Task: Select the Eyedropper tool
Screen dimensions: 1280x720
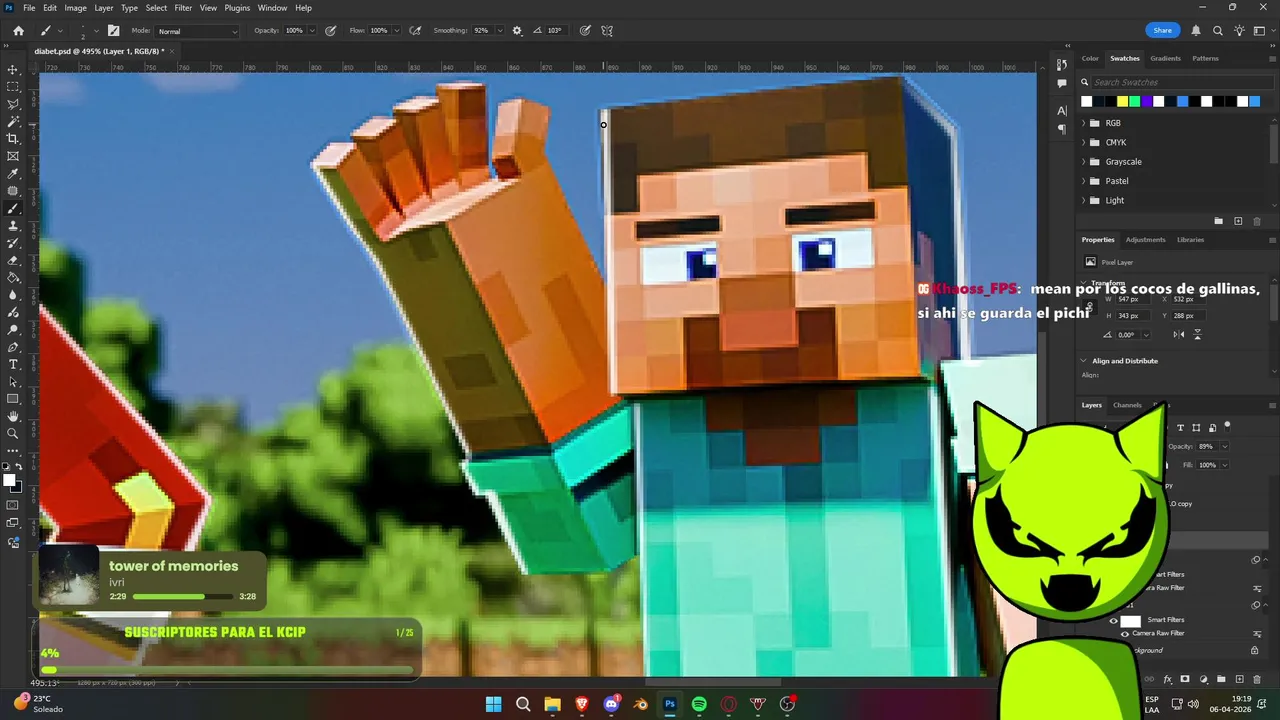Action: click(x=13, y=174)
